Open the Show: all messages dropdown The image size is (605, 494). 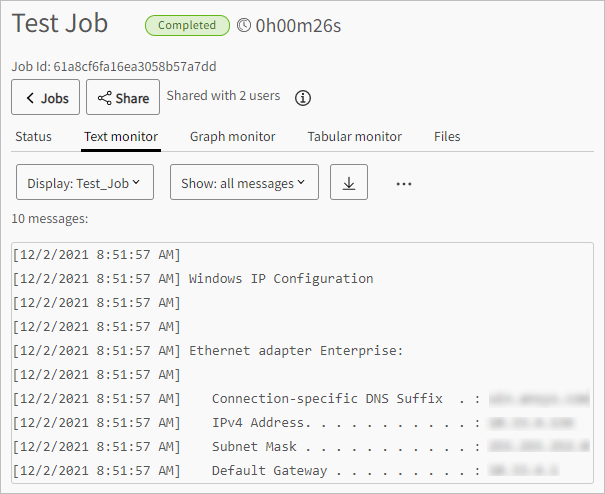point(244,184)
